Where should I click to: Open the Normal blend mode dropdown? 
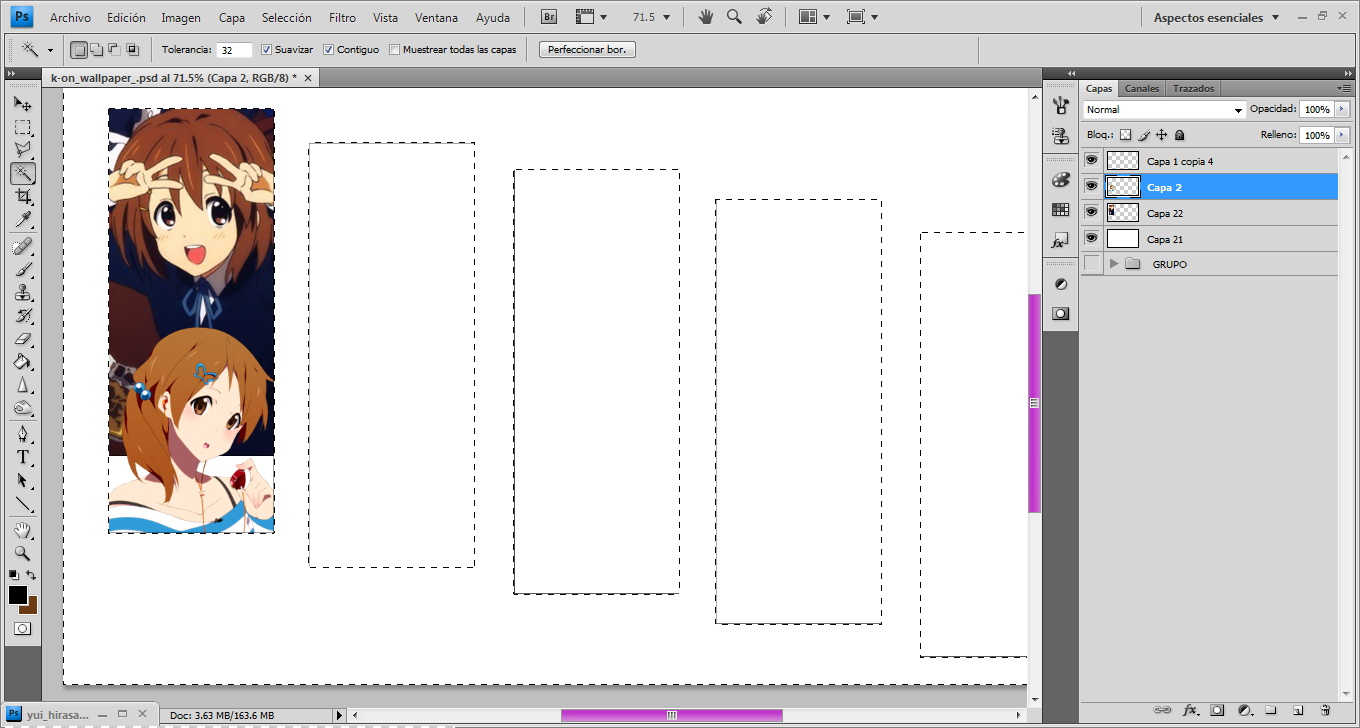click(1164, 110)
